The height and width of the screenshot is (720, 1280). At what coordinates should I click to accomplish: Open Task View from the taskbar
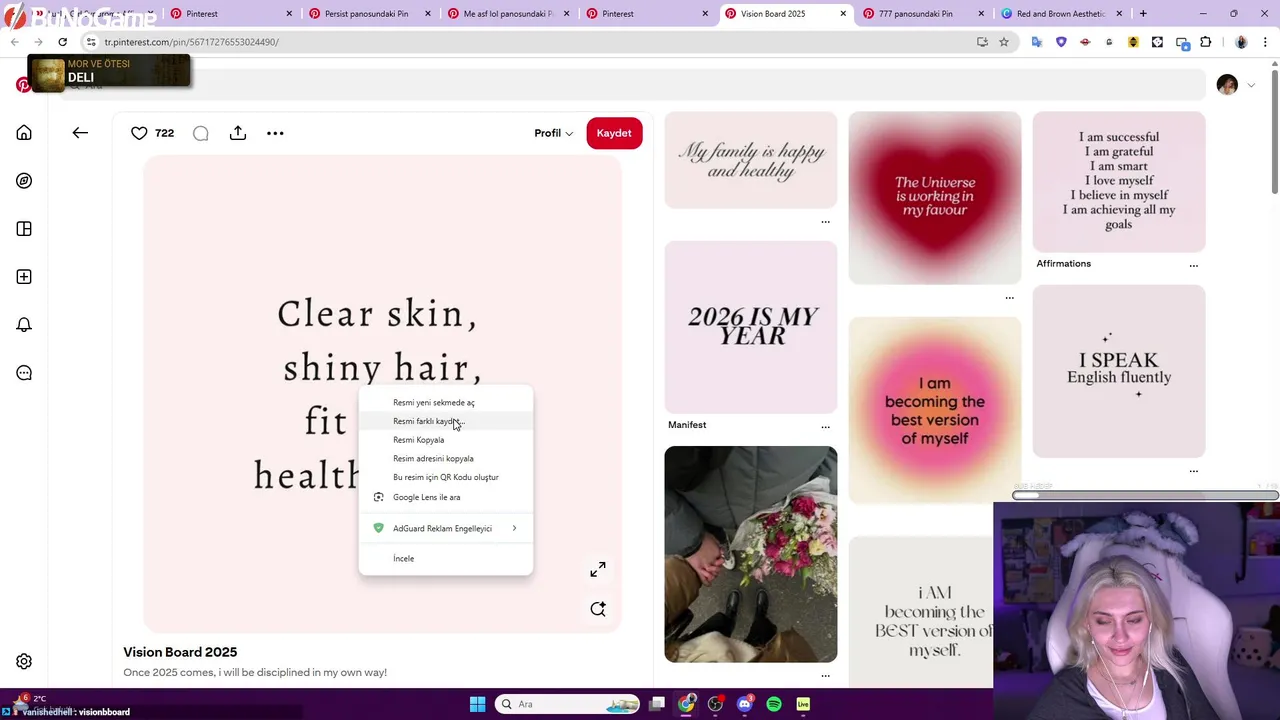[657, 704]
